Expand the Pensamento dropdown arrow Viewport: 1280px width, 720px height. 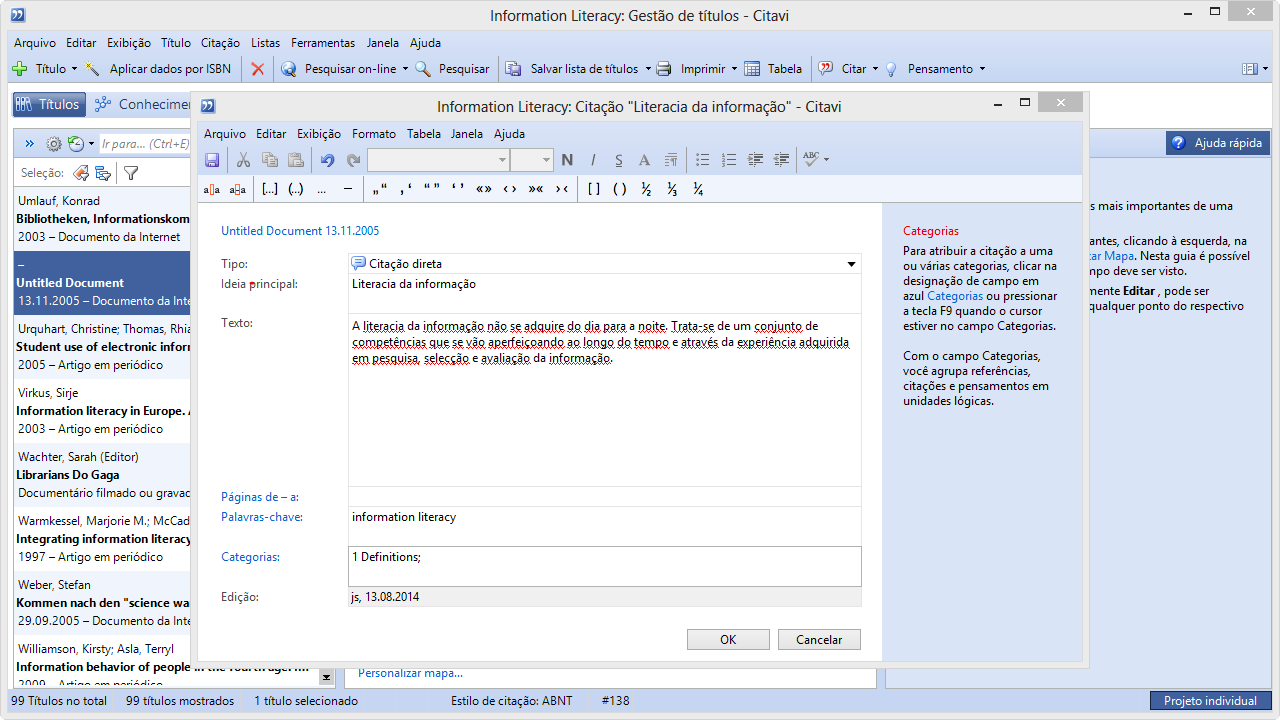982,69
